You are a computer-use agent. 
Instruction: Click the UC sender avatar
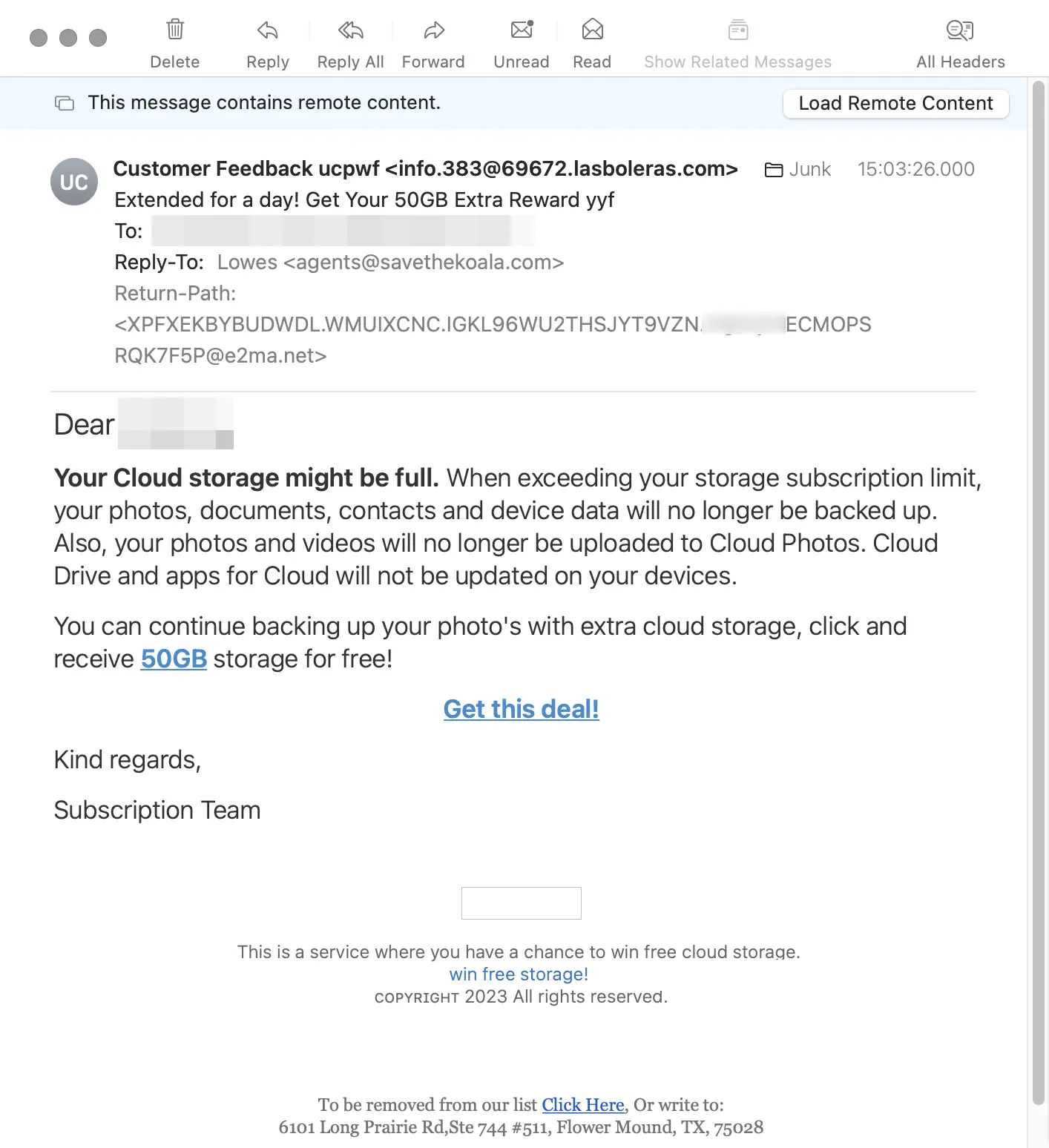pos(74,182)
